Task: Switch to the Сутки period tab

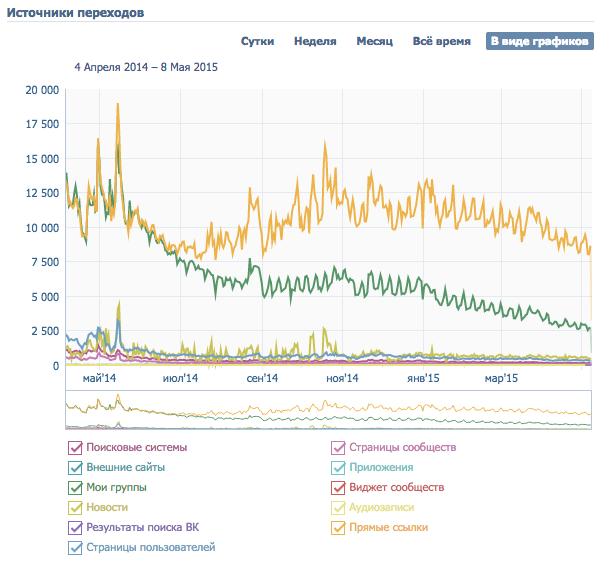Action: pyautogui.click(x=257, y=41)
